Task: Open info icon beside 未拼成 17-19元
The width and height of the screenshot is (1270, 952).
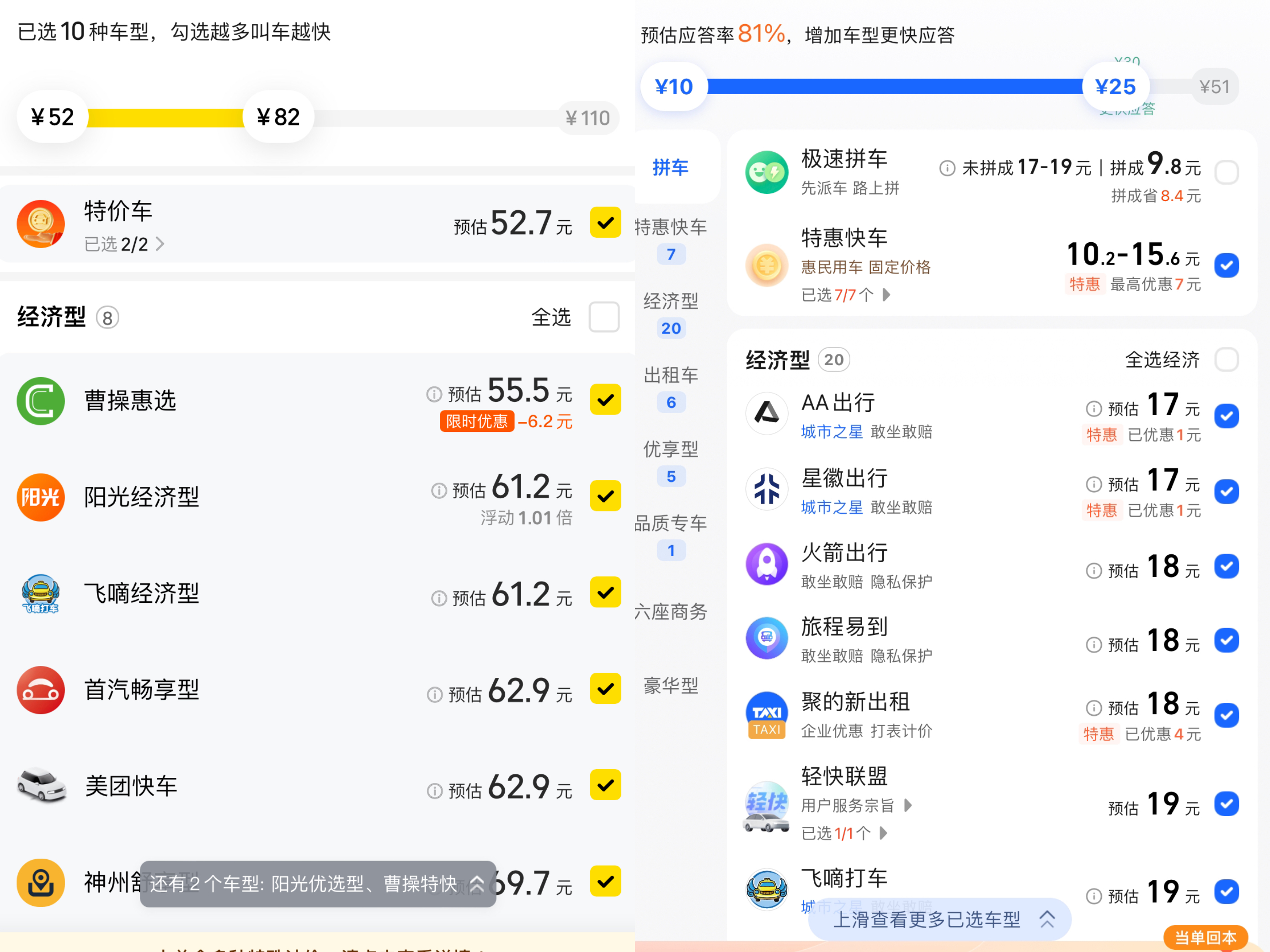Action: [x=947, y=168]
